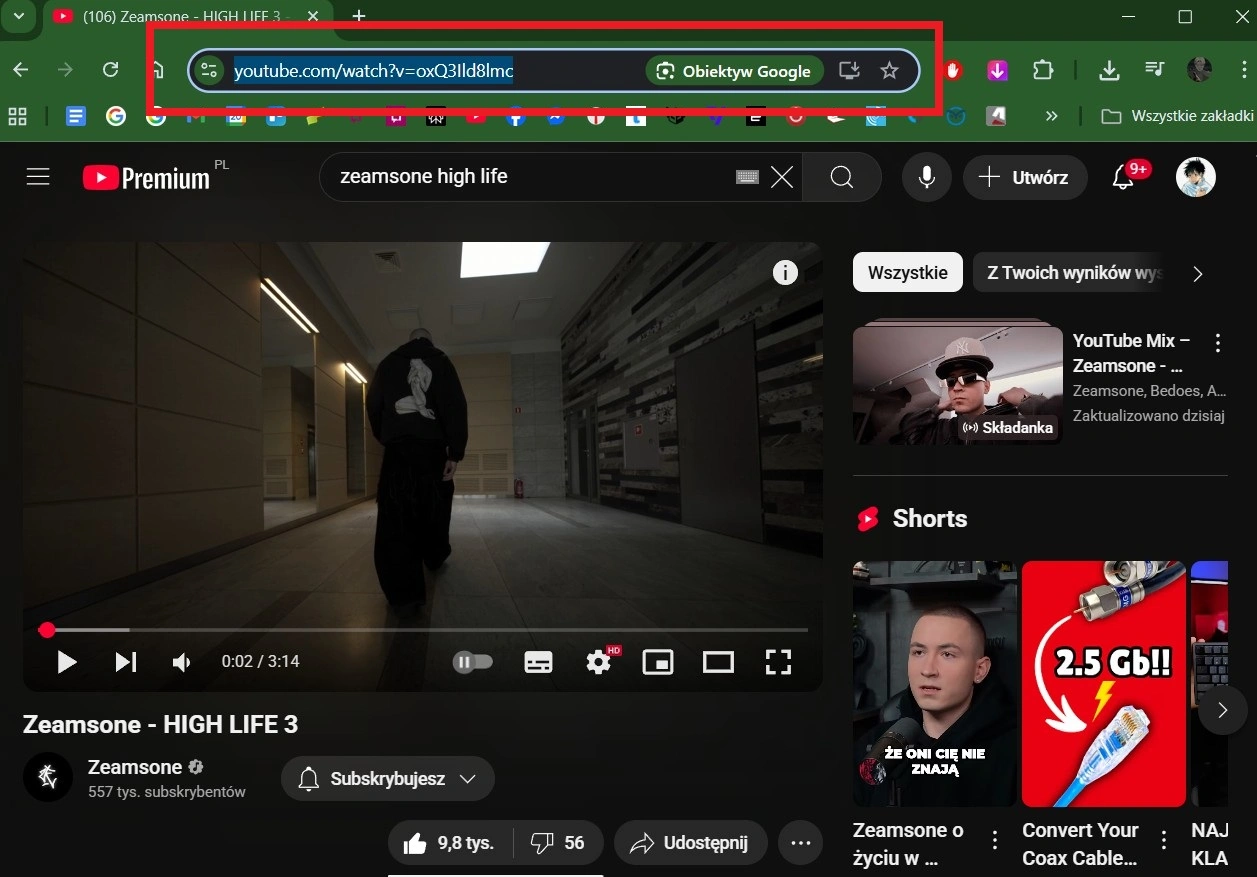This screenshot has height=877, width=1257.
Task: Open the site information icon in address bar
Action: [208, 70]
